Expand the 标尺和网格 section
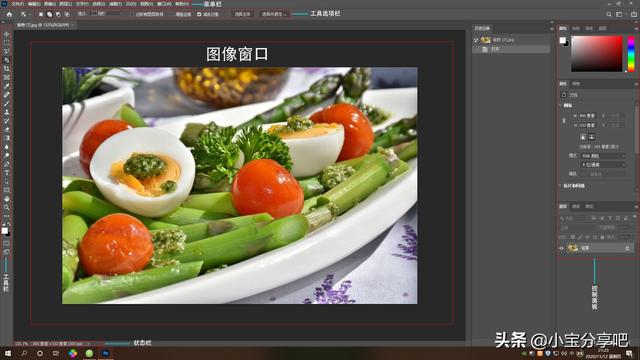The image size is (640, 360). pyautogui.click(x=560, y=186)
